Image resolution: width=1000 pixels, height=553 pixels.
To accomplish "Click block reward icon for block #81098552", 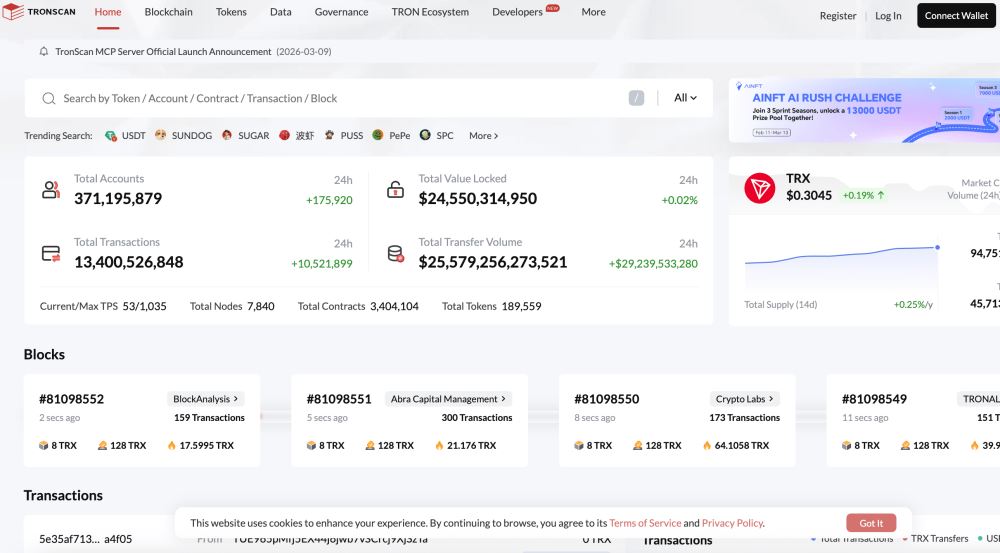I will [43, 445].
